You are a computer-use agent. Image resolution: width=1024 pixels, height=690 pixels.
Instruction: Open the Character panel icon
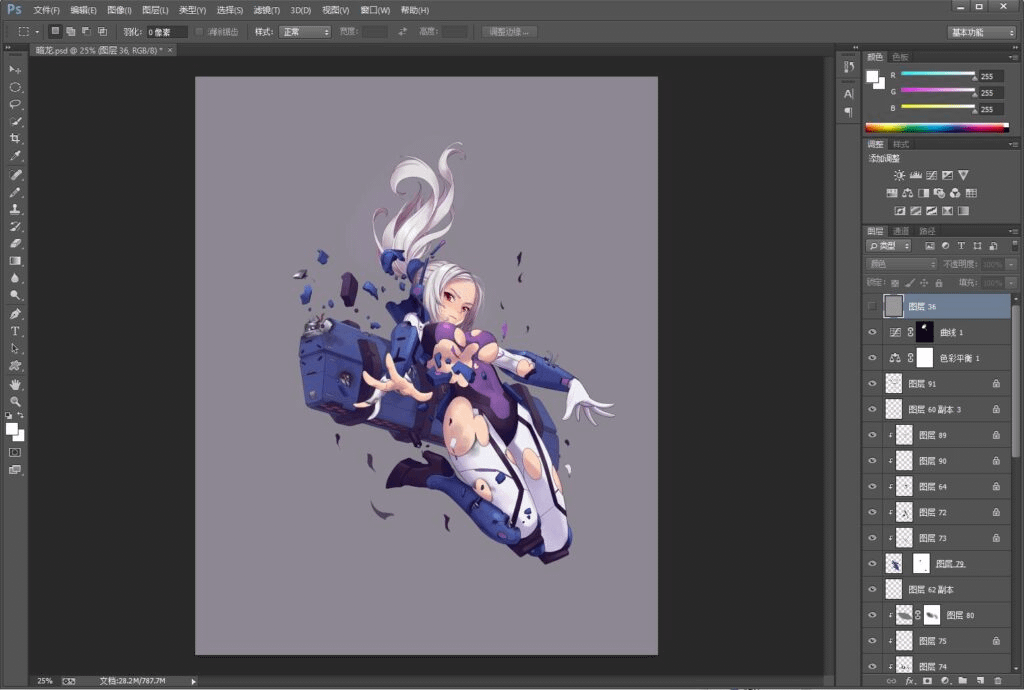pyautogui.click(x=848, y=93)
